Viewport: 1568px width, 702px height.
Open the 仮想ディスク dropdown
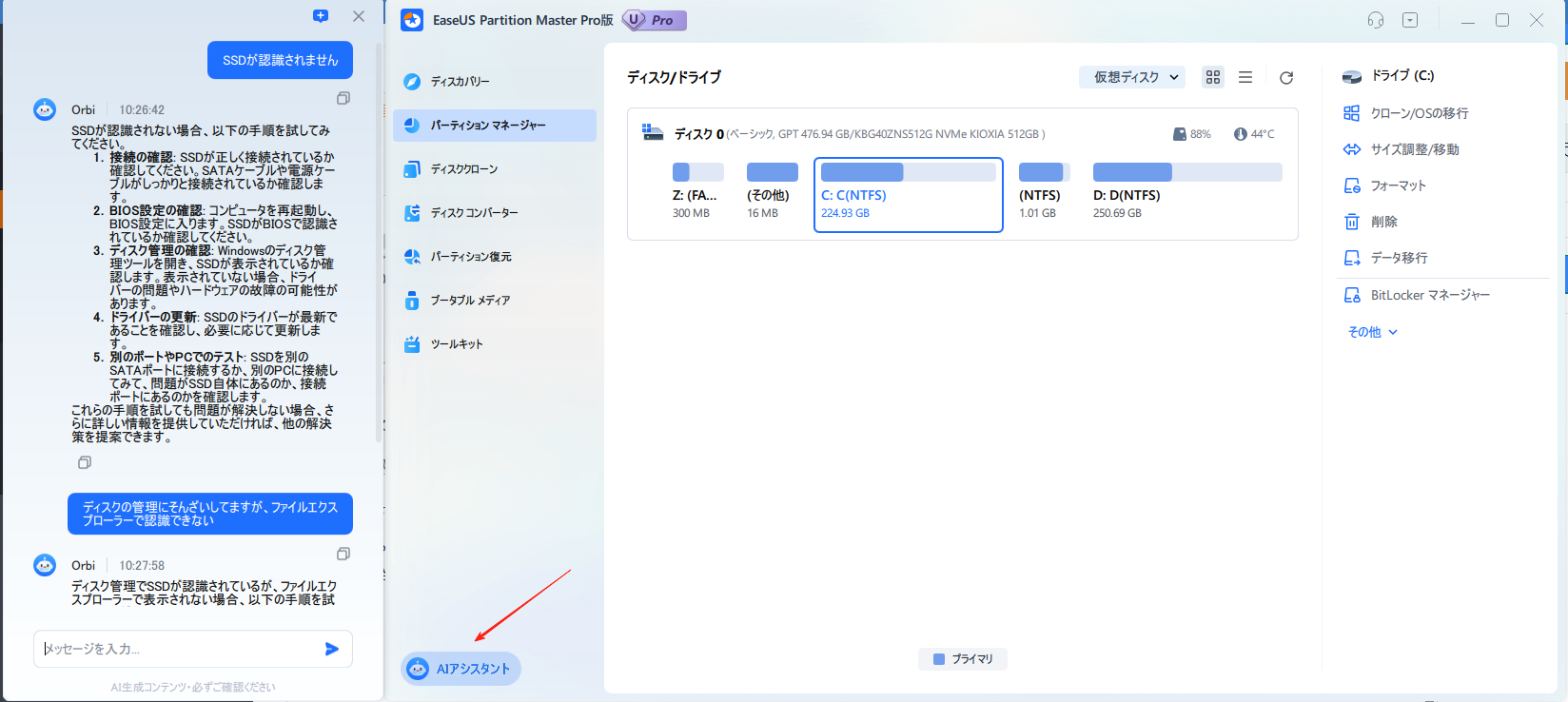(1131, 78)
